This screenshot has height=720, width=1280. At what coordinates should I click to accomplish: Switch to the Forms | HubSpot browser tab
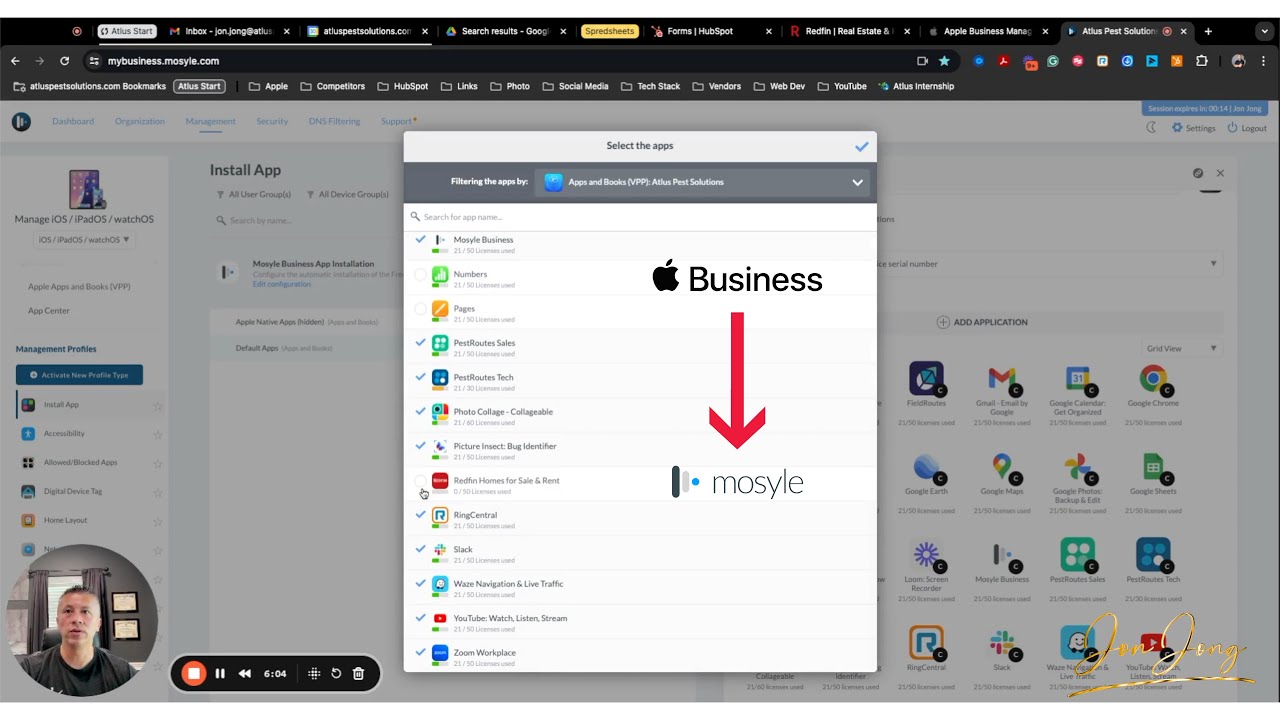point(711,31)
